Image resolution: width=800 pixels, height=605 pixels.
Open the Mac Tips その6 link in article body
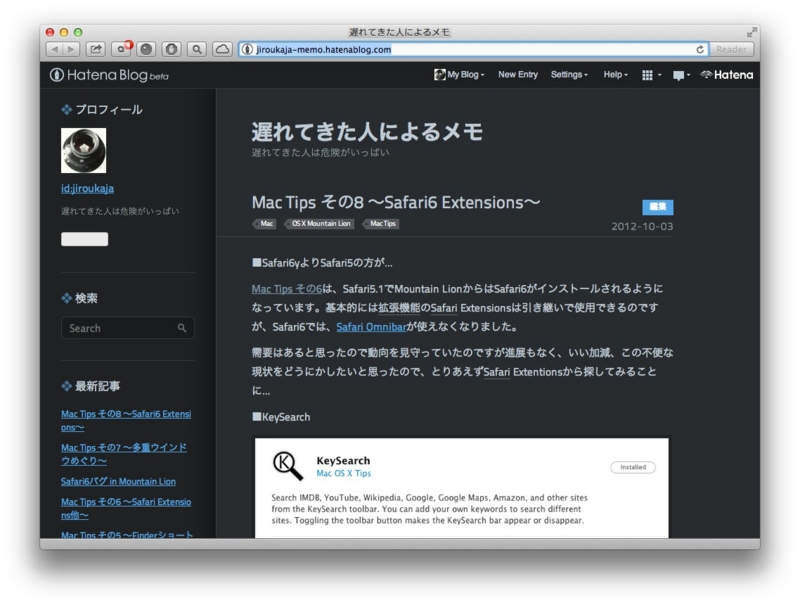[286, 289]
